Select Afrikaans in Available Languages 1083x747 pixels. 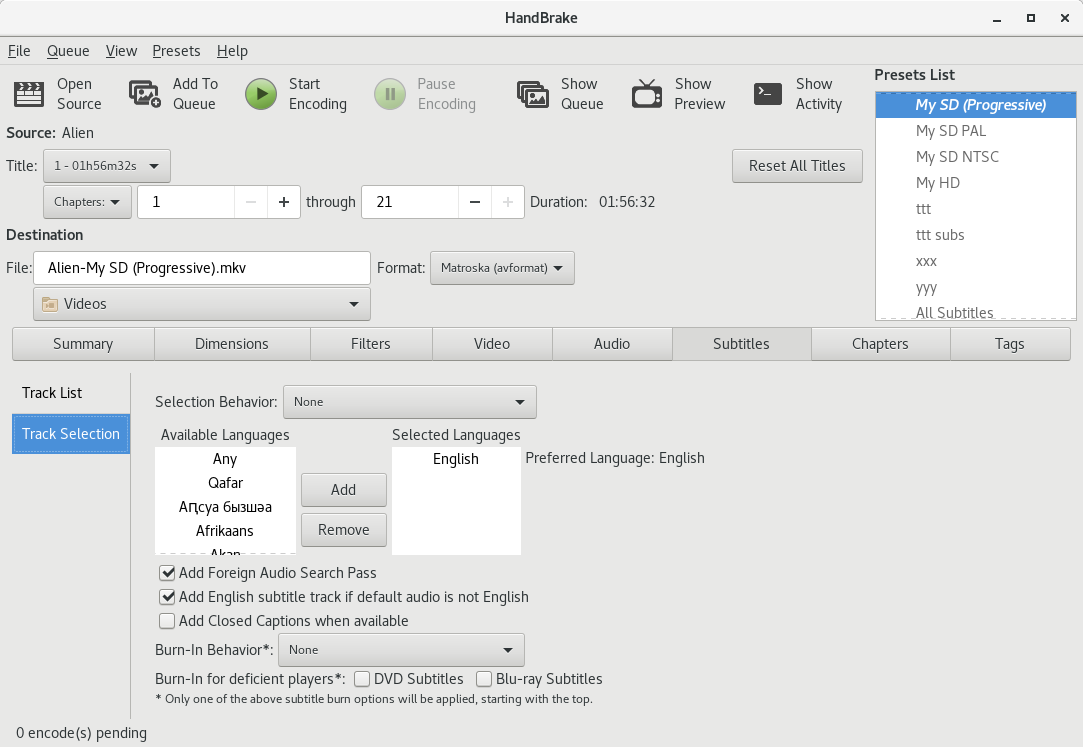coord(225,531)
